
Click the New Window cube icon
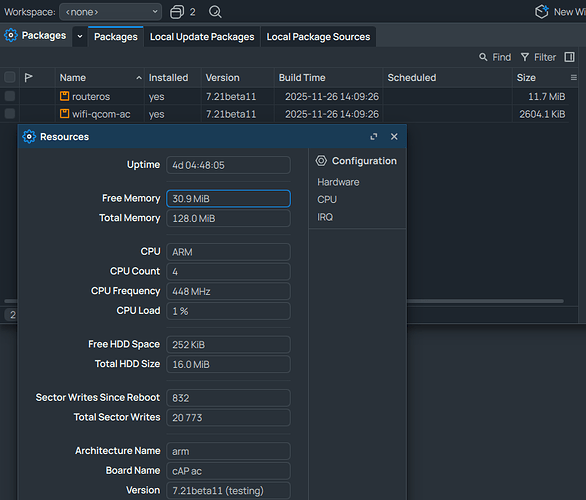pos(542,12)
